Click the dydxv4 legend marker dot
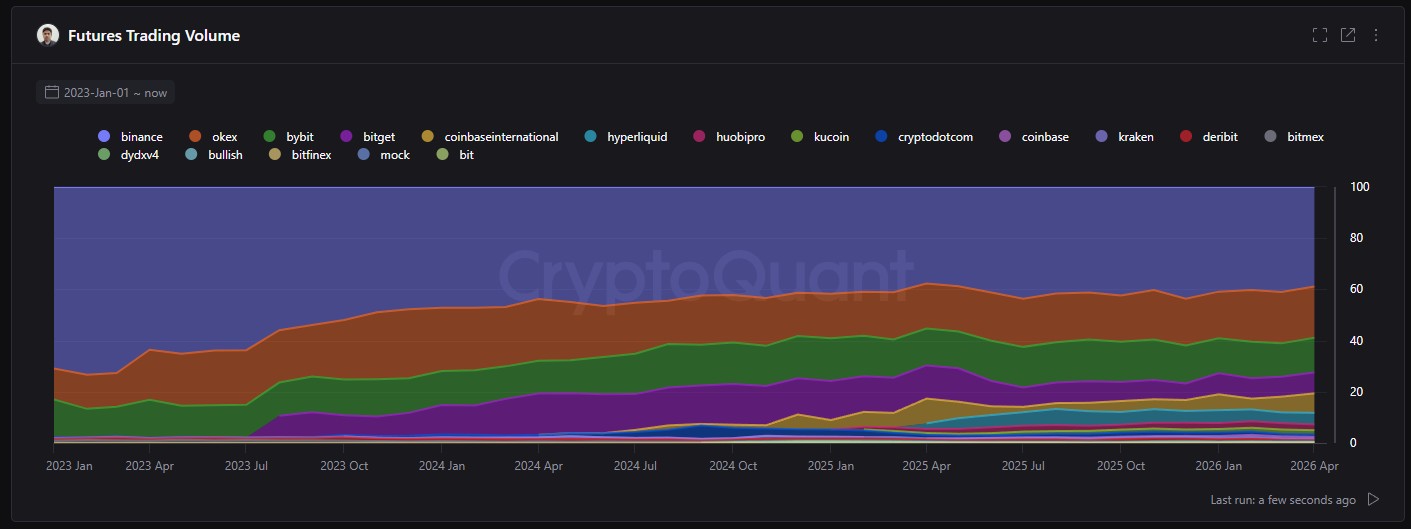The height and width of the screenshot is (529, 1411). pyautogui.click(x=104, y=155)
